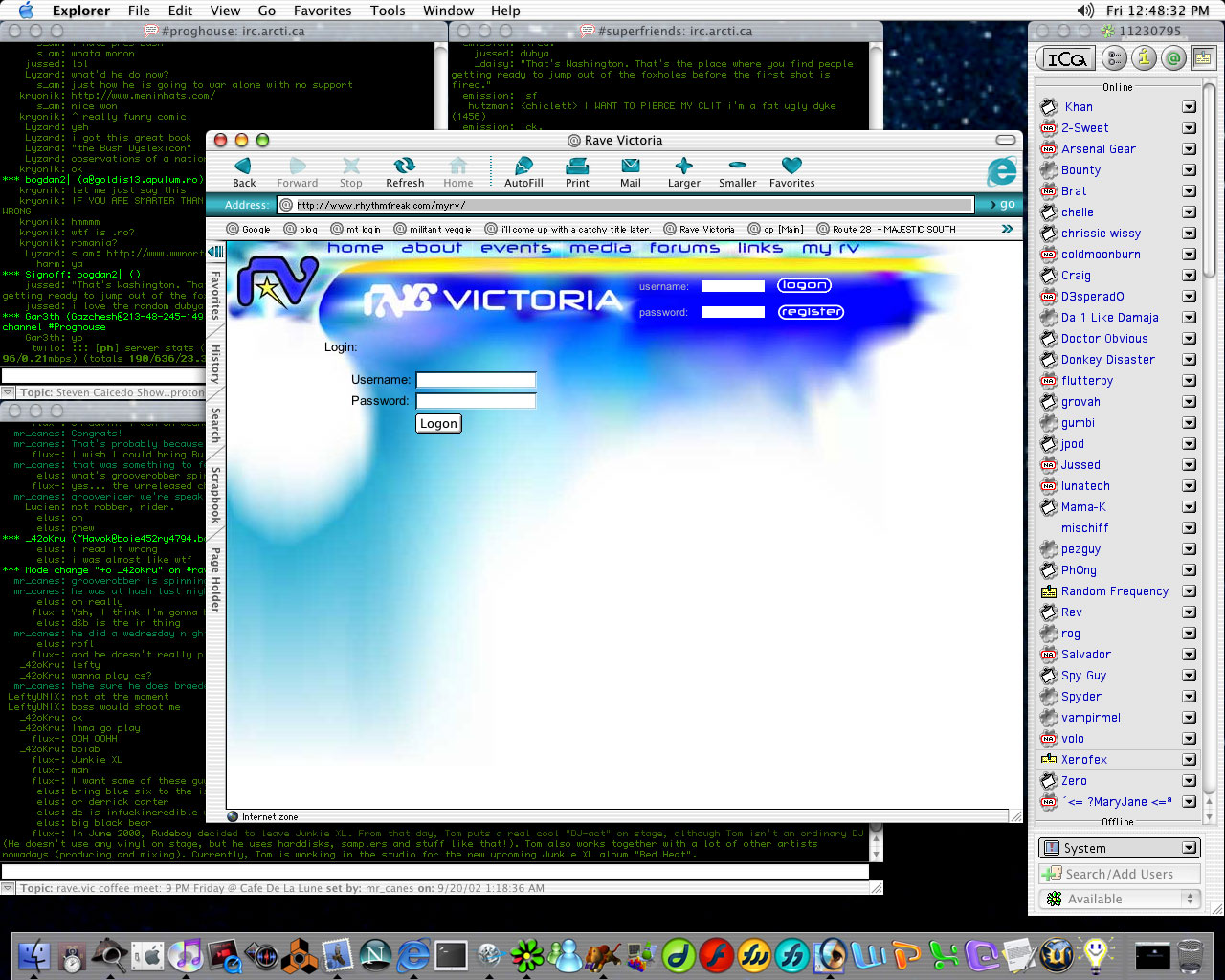Viewport: 1225px width, 980px height.
Task: Open the Favorites menu in menu bar
Action: 323,11
